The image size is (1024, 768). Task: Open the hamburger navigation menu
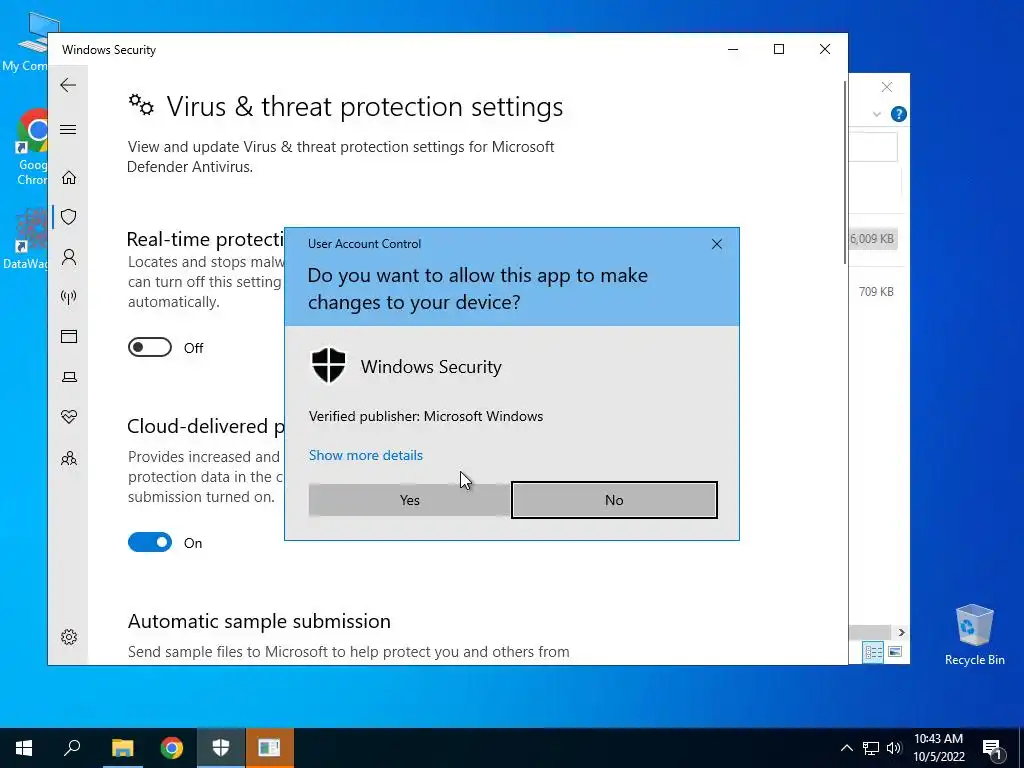point(68,129)
